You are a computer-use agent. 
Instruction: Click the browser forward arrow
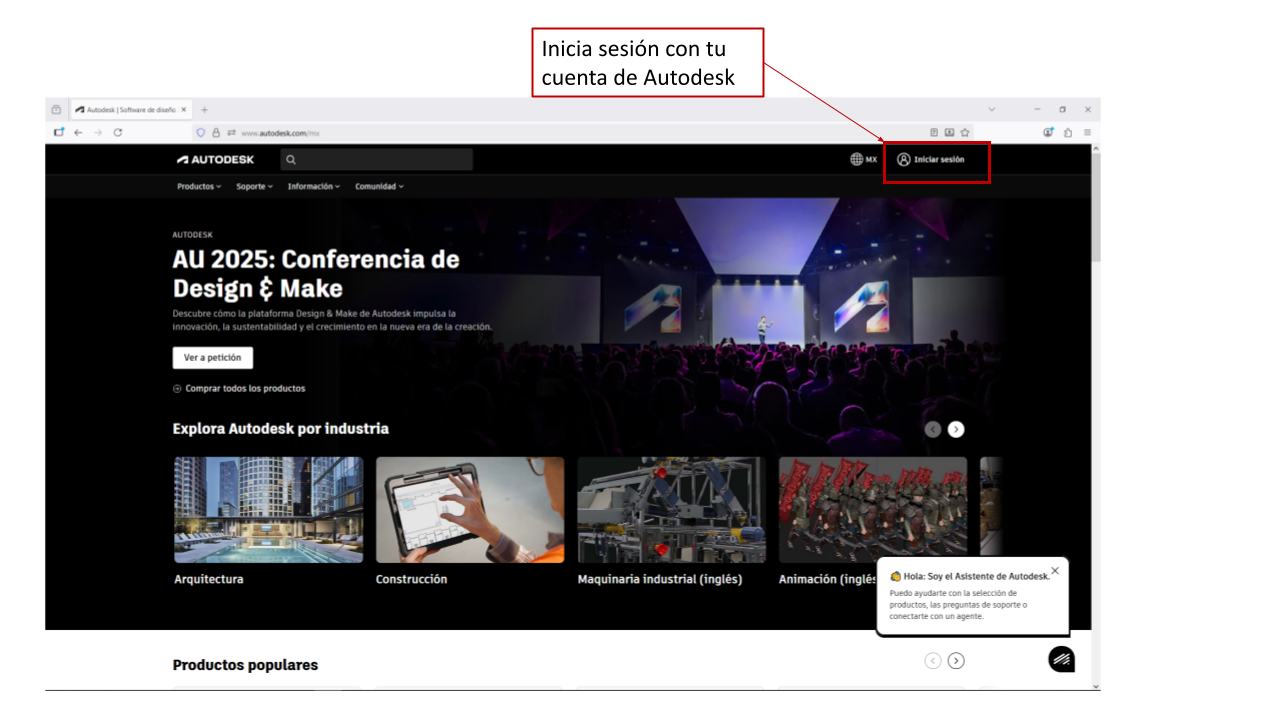(x=98, y=132)
